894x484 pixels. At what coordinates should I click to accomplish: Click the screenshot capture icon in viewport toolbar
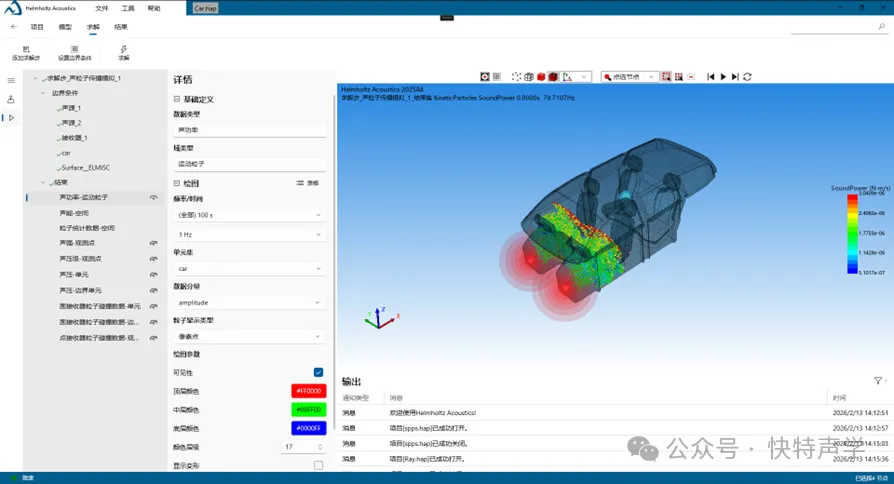[x=485, y=76]
